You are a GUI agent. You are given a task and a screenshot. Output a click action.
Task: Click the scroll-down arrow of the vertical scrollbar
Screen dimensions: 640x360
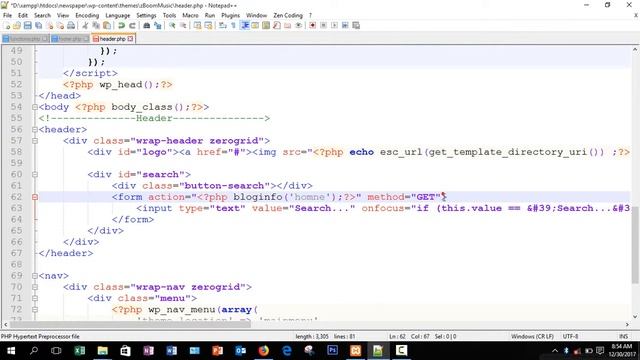tap(635, 317)
